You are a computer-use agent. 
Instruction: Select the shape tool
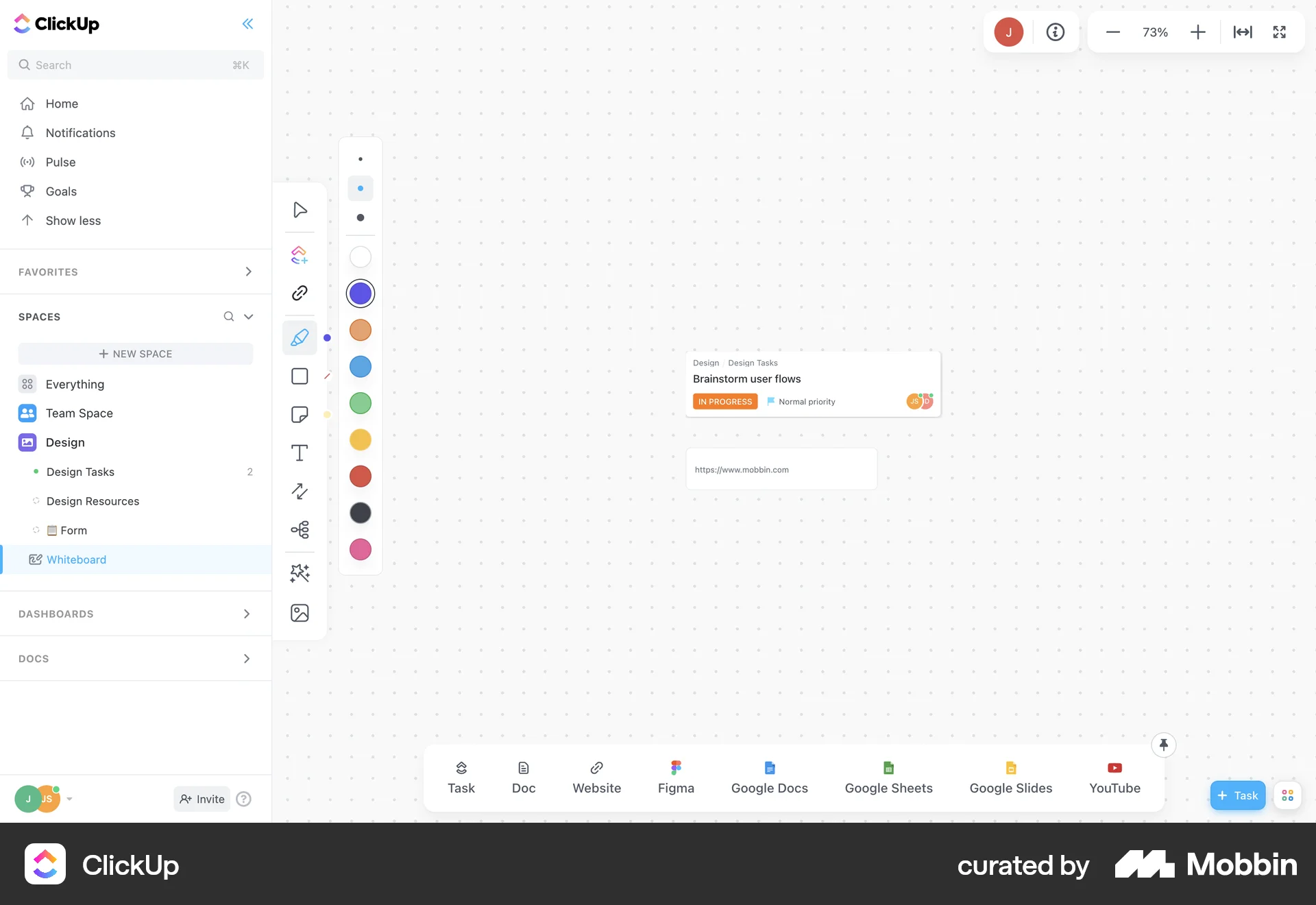pos(300,376)
